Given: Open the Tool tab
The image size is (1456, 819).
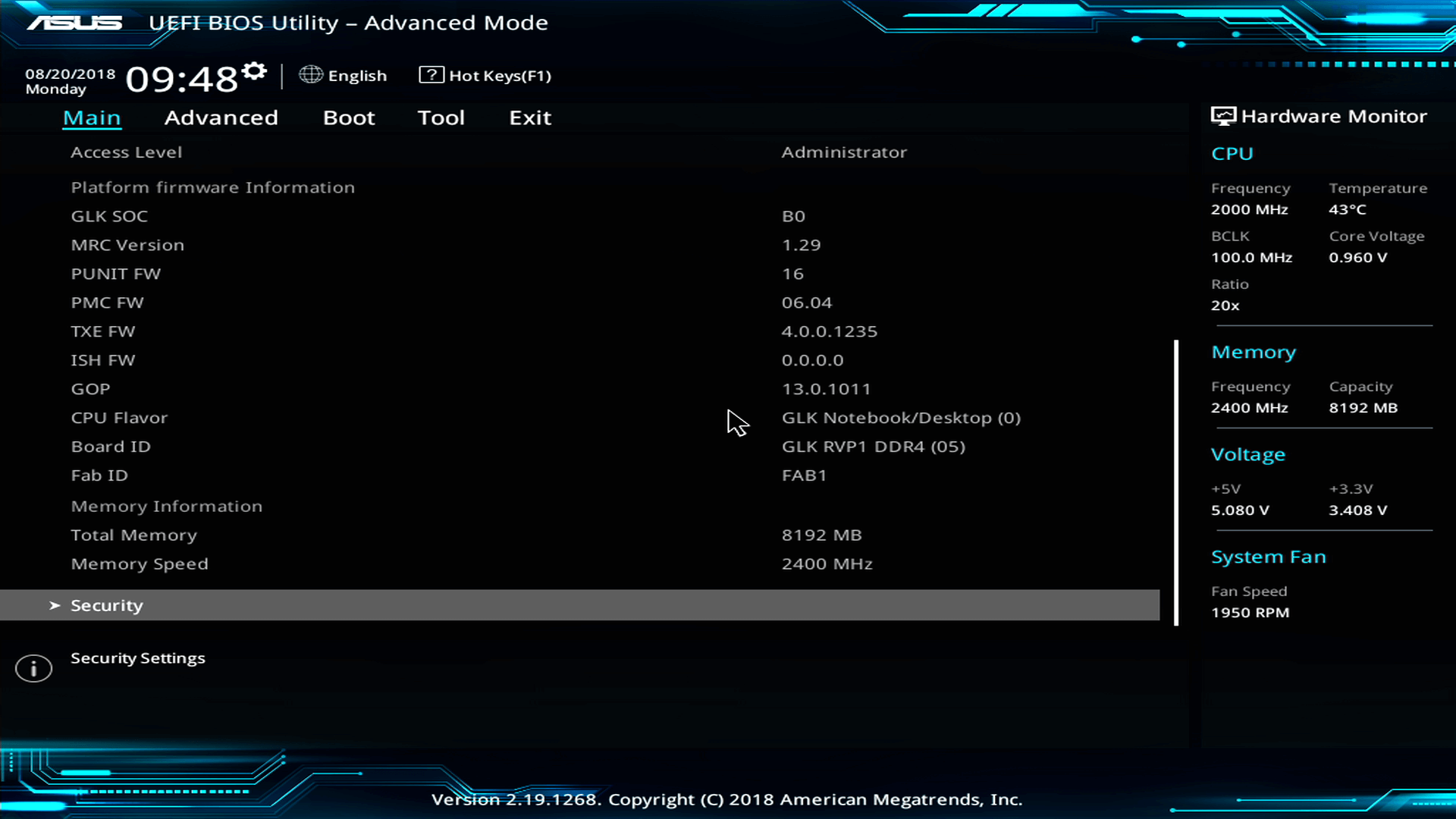Looking at the screenshot, I should [441, 118].
